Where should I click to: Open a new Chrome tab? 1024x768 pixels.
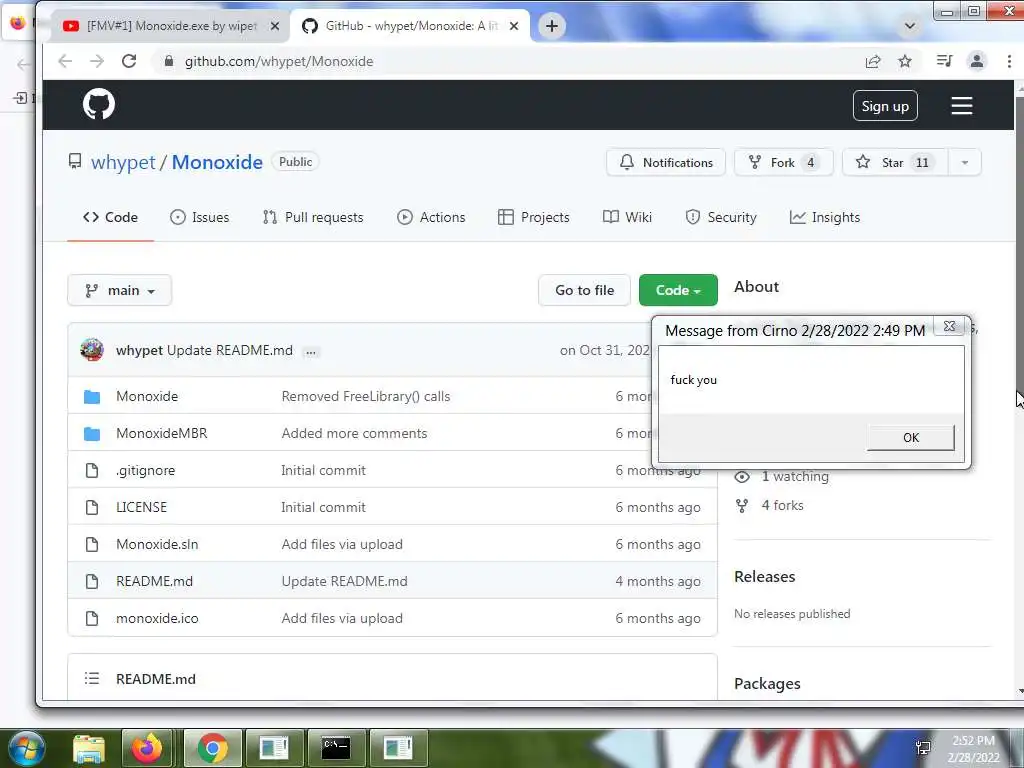pos(552,26)
